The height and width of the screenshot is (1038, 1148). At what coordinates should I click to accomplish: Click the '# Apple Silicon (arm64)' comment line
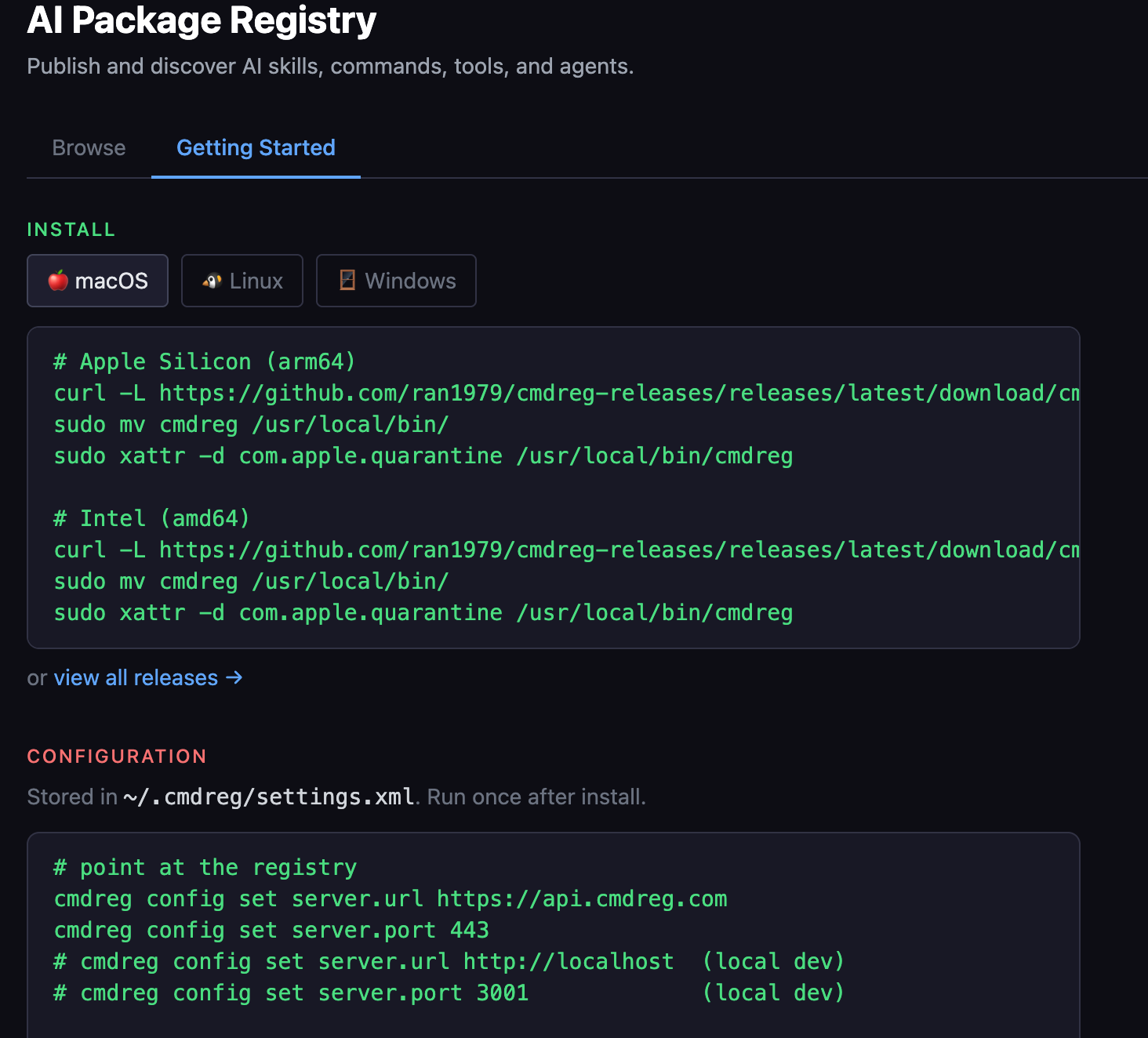click(205, 361)
